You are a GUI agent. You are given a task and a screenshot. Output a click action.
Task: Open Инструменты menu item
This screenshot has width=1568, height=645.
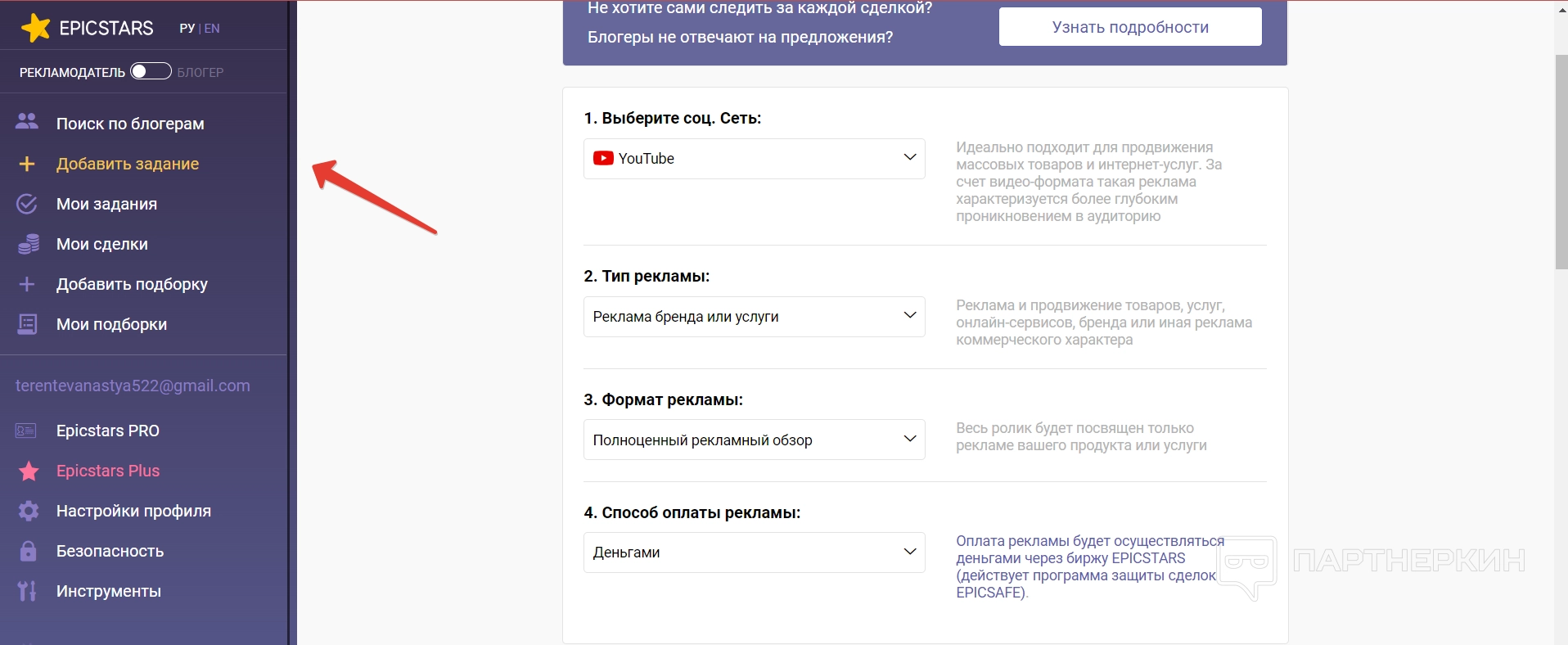click(x=109, y=591)
